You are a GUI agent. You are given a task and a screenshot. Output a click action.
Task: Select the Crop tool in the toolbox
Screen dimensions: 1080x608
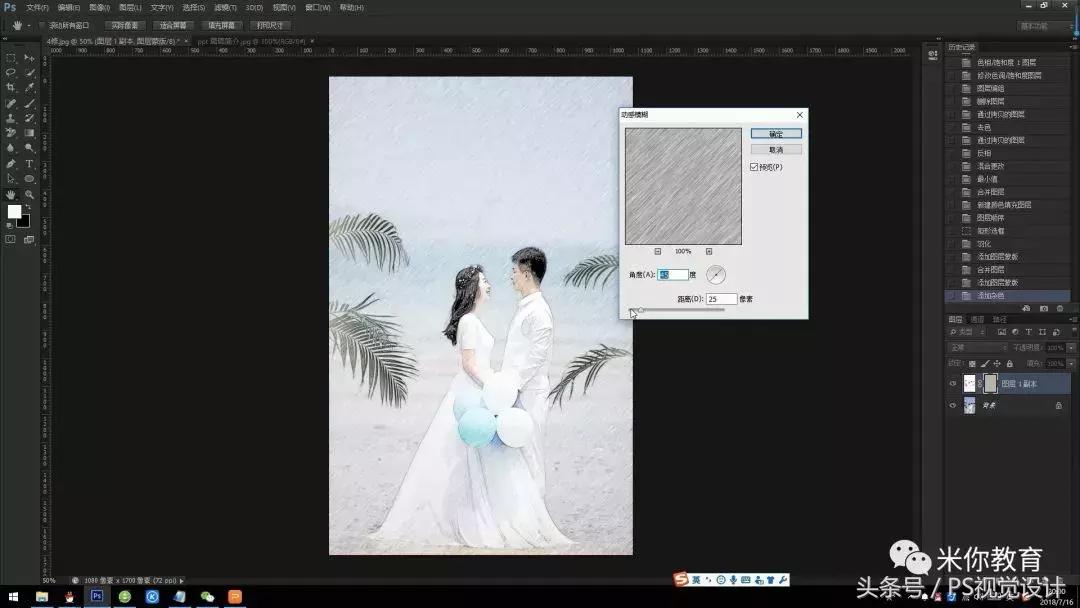click(x=11, y=88)
